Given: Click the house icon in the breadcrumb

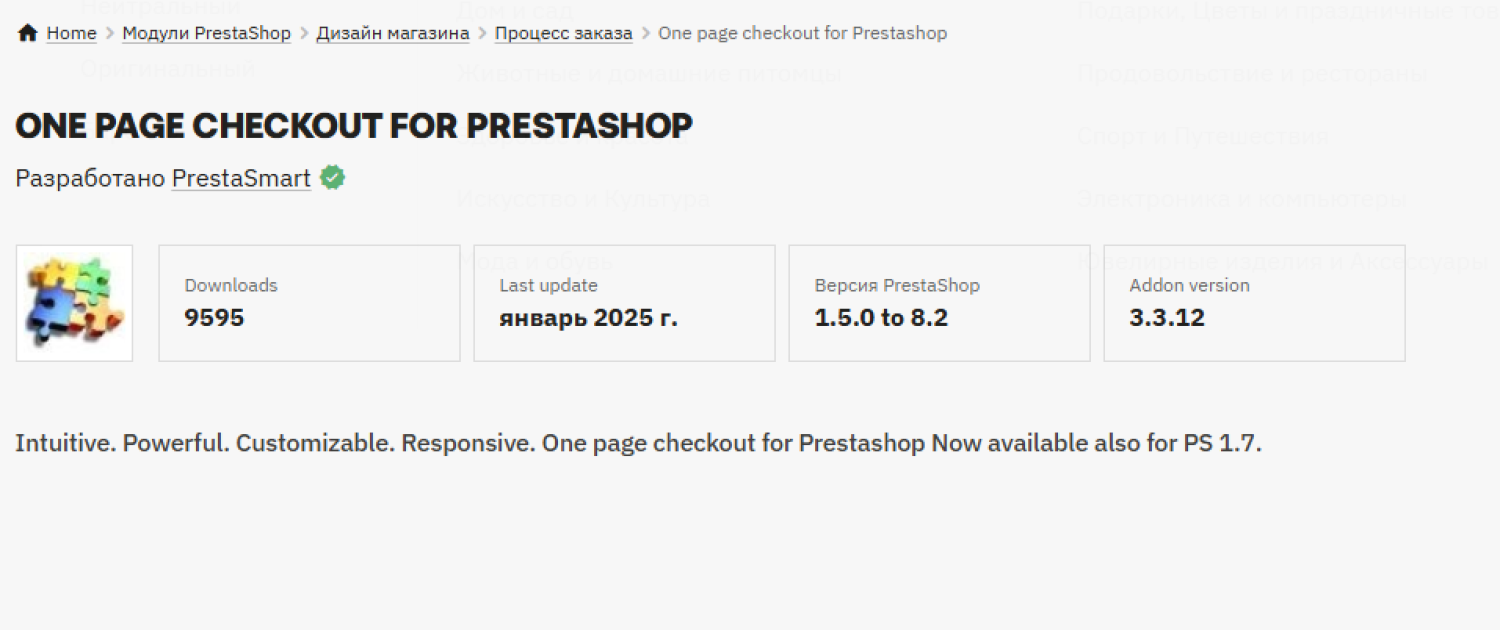Looking at the screenshot, I should (x=28, y=33).
